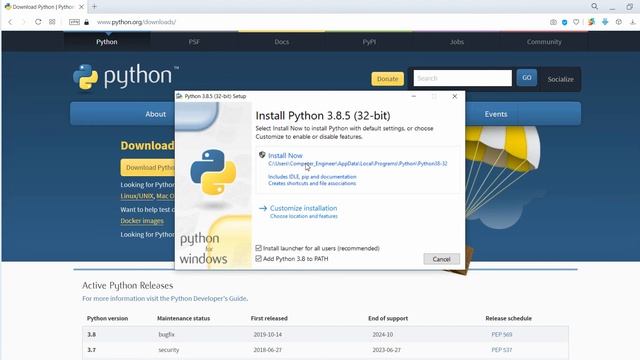Toggle Add Python 3.8 to PATH checkbox

[x=258, y=258]
